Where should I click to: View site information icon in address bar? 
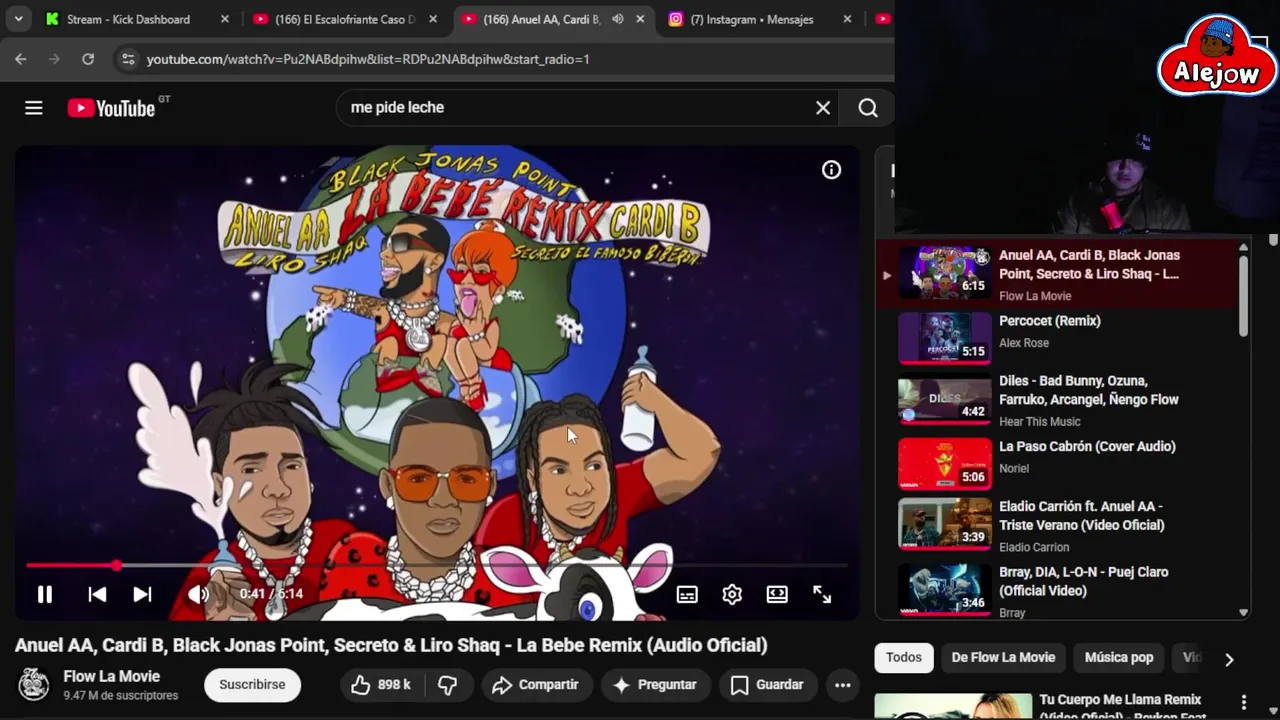(128, 60)
